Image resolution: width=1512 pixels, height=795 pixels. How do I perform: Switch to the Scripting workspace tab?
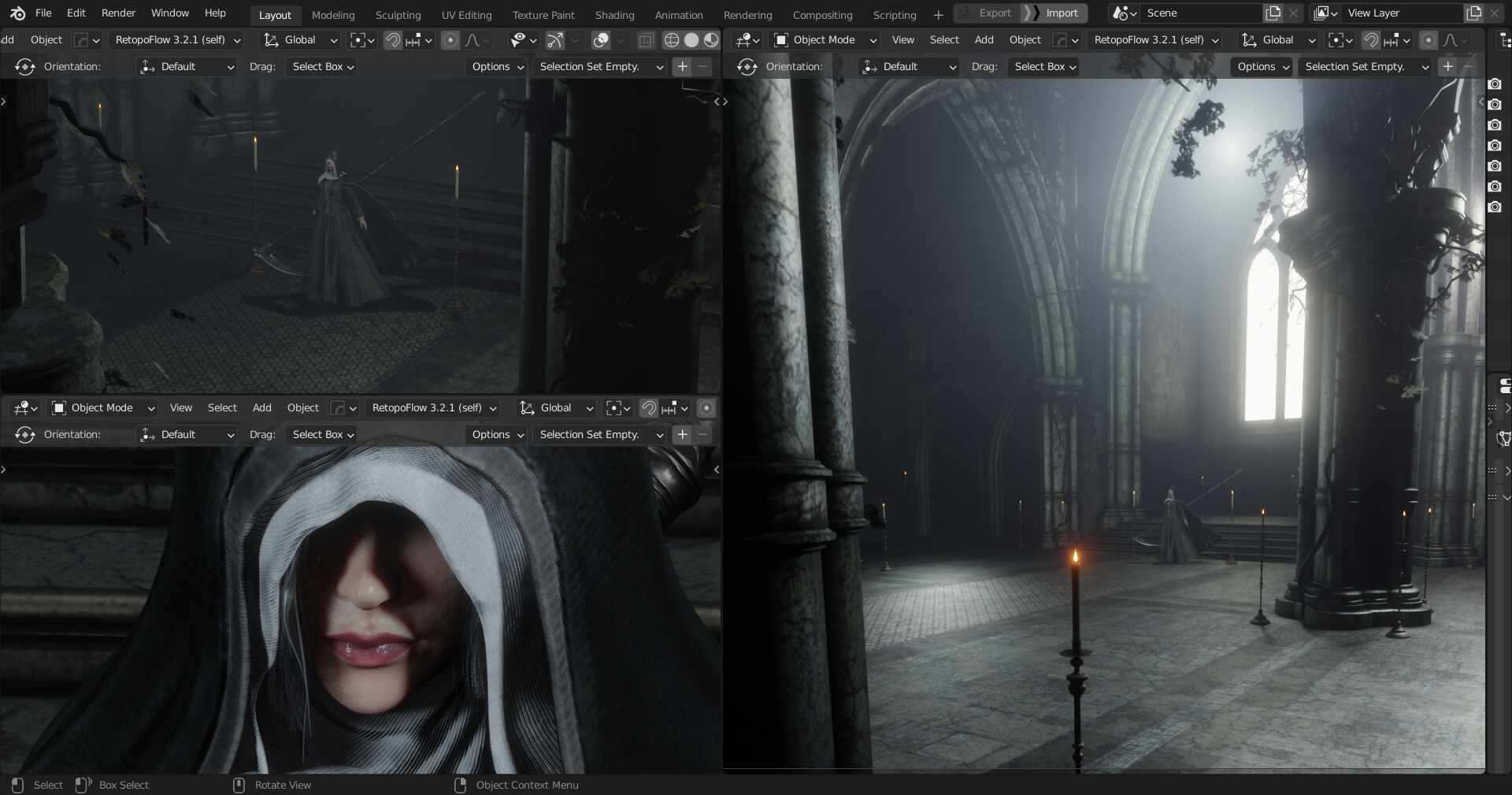coord(895,15)
